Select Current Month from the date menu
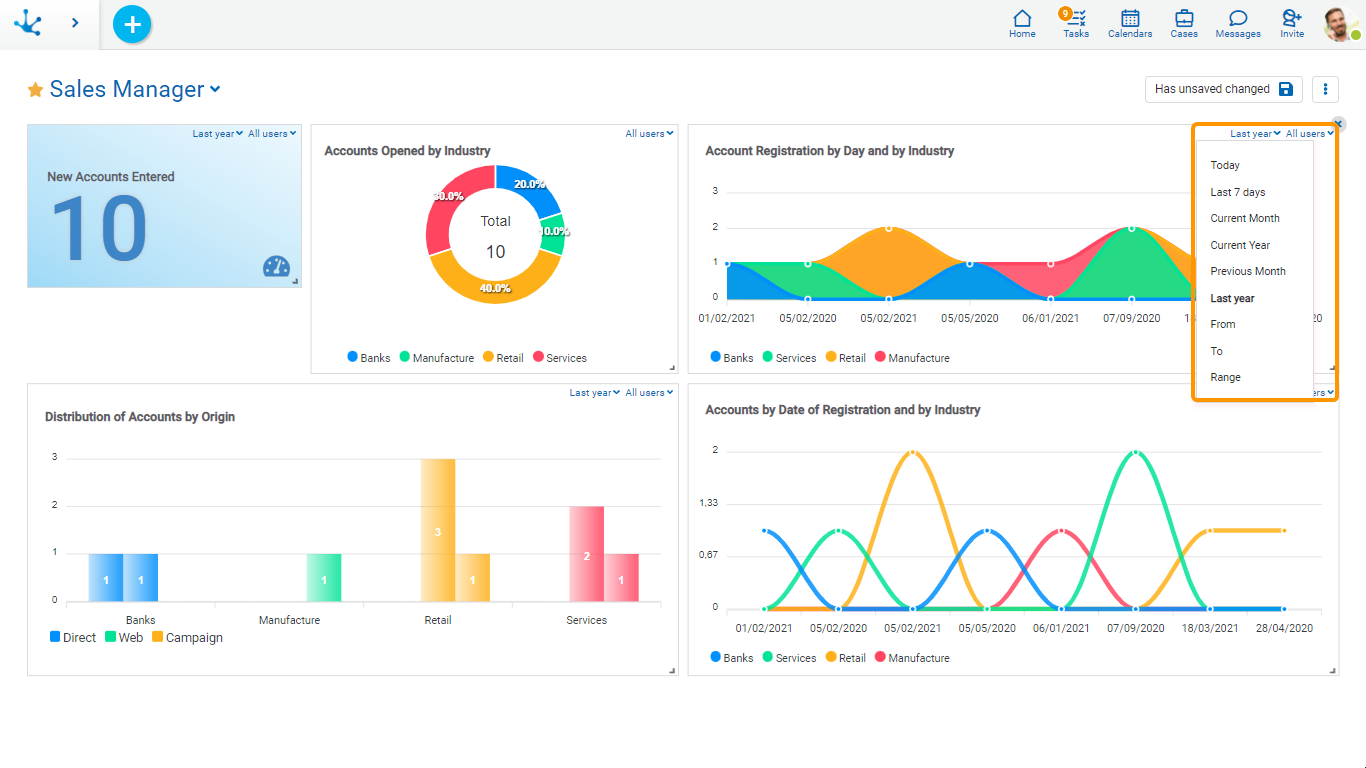1366x768 pixels. [1244, 218]
